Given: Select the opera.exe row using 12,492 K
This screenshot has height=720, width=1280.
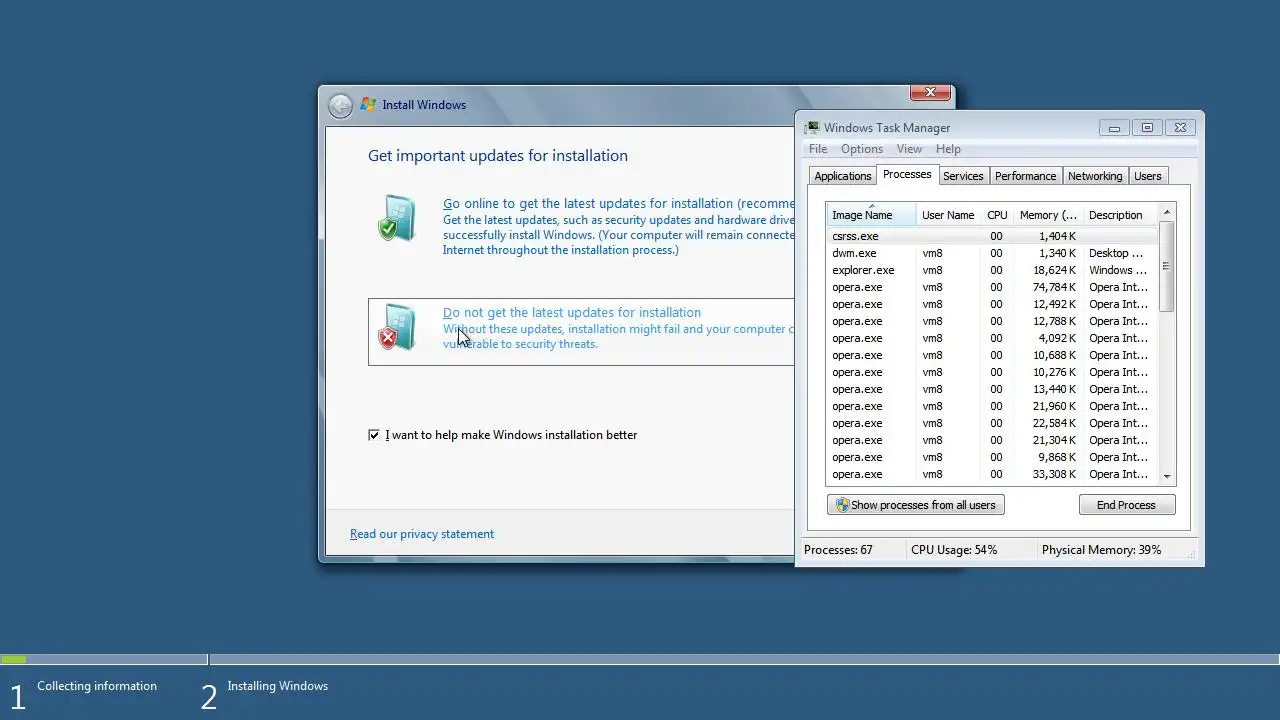Looking at the screenshot, I should pyautogui.click(x=992, y=304).
